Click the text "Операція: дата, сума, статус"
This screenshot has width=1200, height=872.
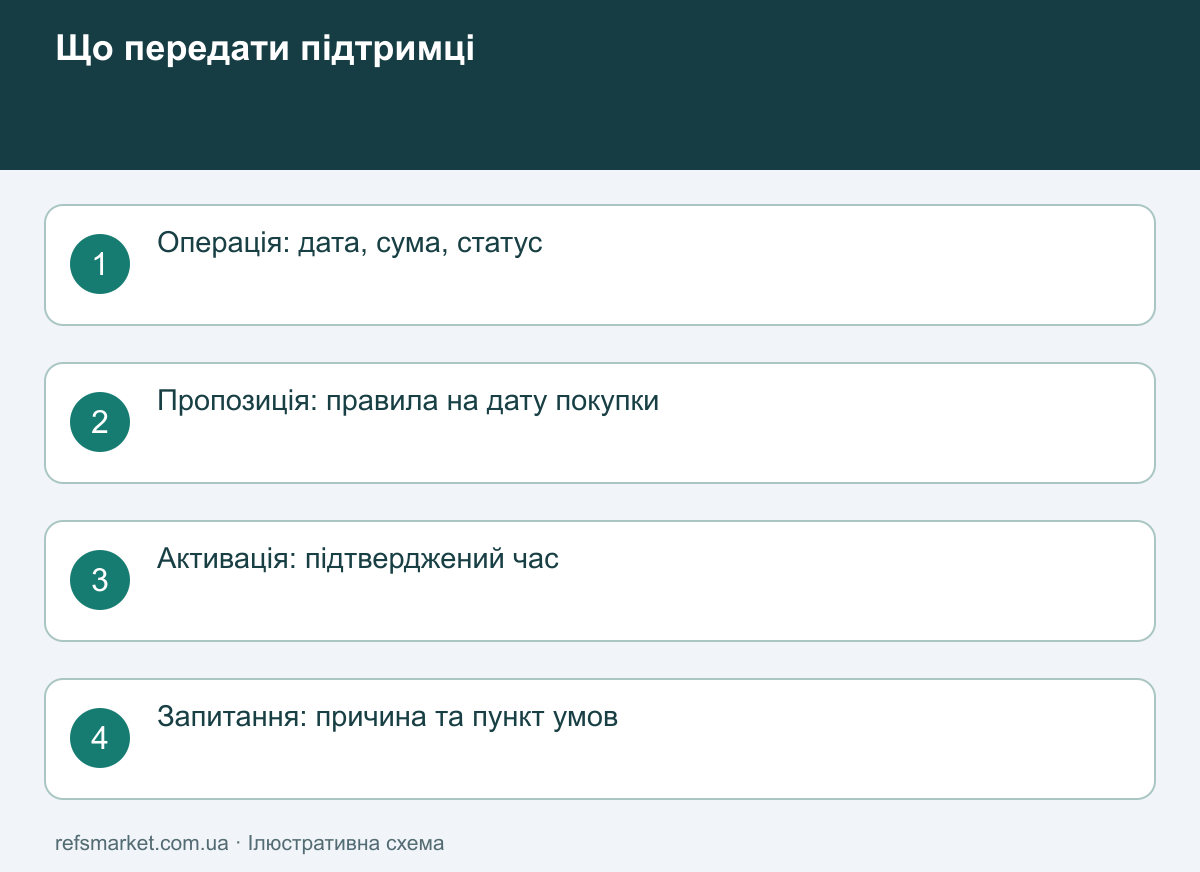pyautogui.click(x=350, y=243)
